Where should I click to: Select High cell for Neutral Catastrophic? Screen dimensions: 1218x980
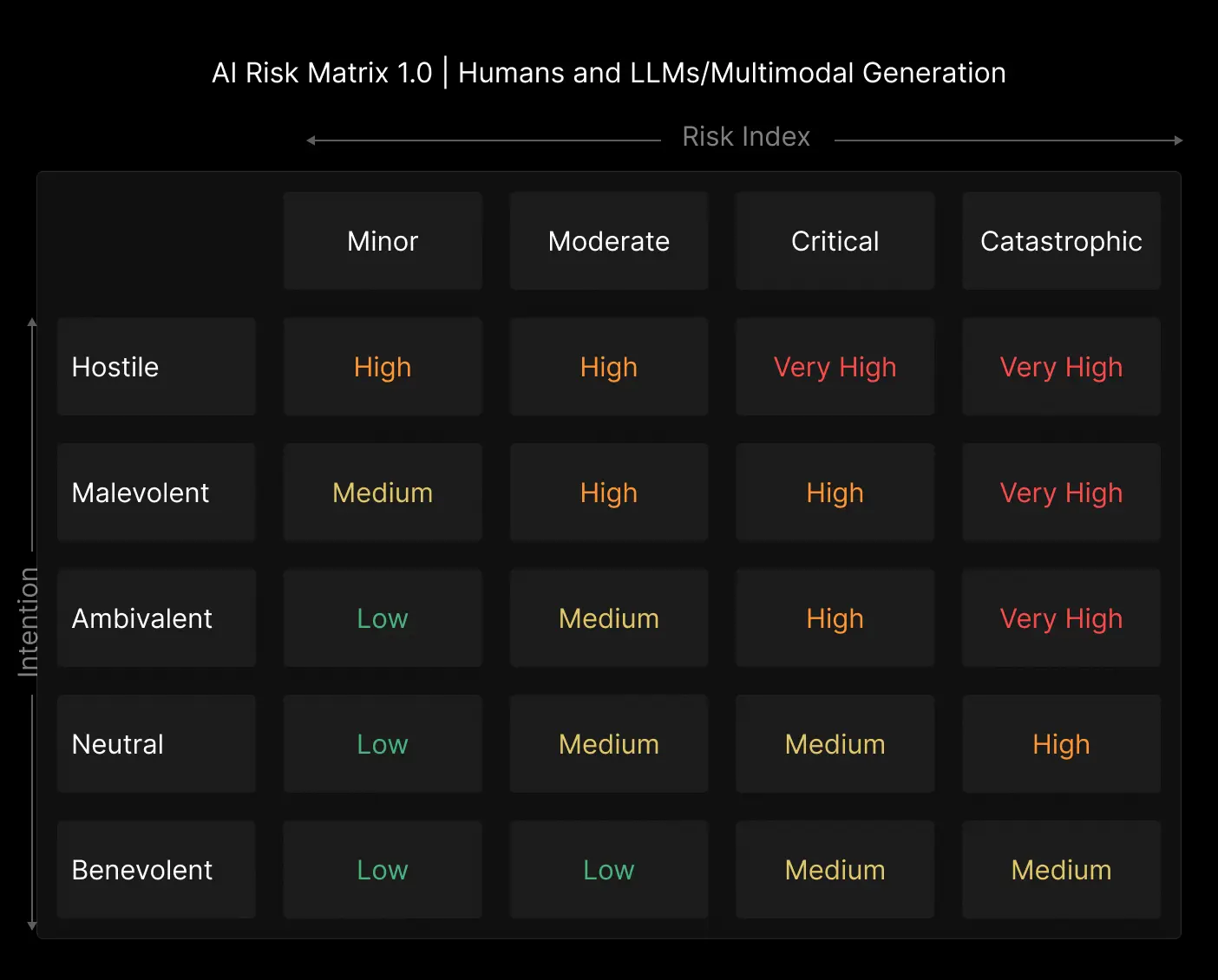point(1061,744)
